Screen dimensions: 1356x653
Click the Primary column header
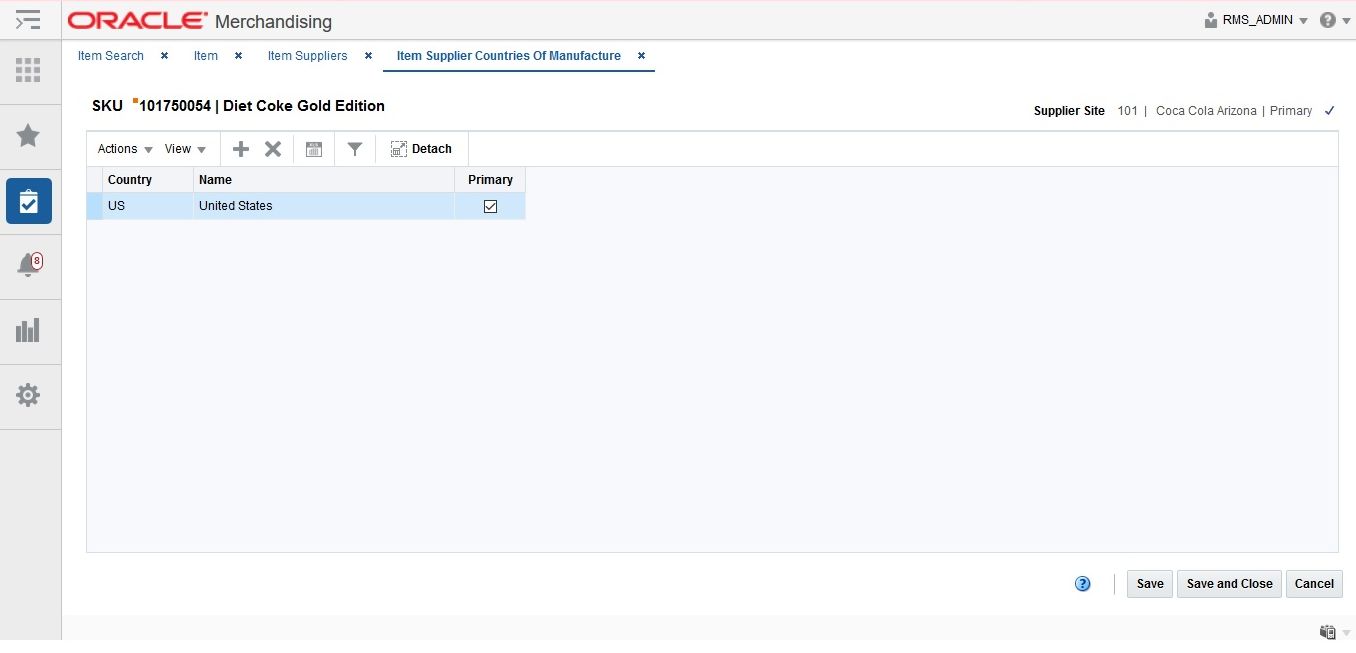pos(490,180)
